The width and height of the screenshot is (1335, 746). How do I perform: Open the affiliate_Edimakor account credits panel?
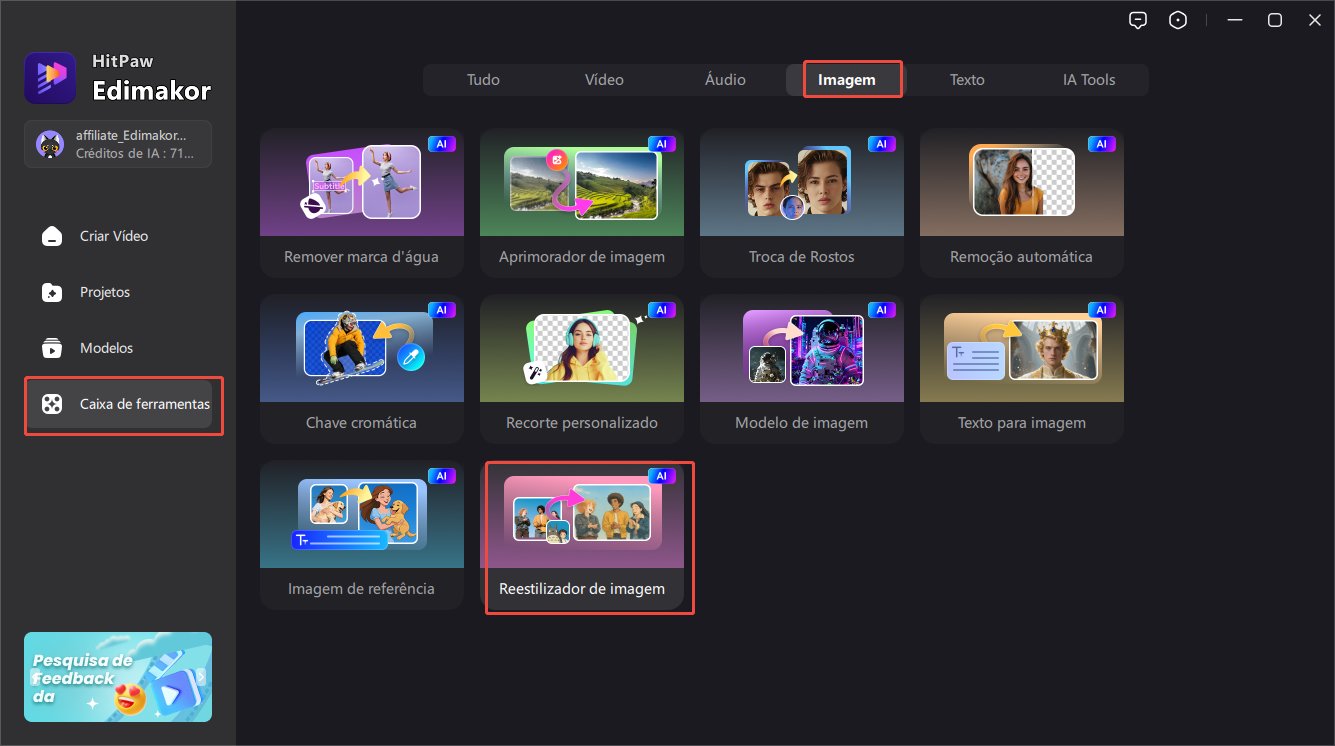tap(130, 145)
